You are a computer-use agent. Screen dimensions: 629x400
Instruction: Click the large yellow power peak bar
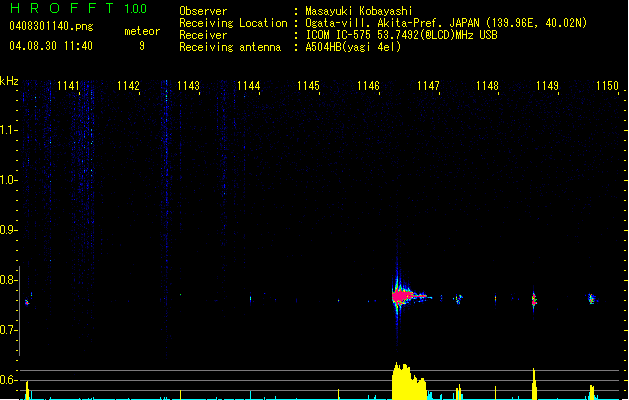click(x=409, y=381)
